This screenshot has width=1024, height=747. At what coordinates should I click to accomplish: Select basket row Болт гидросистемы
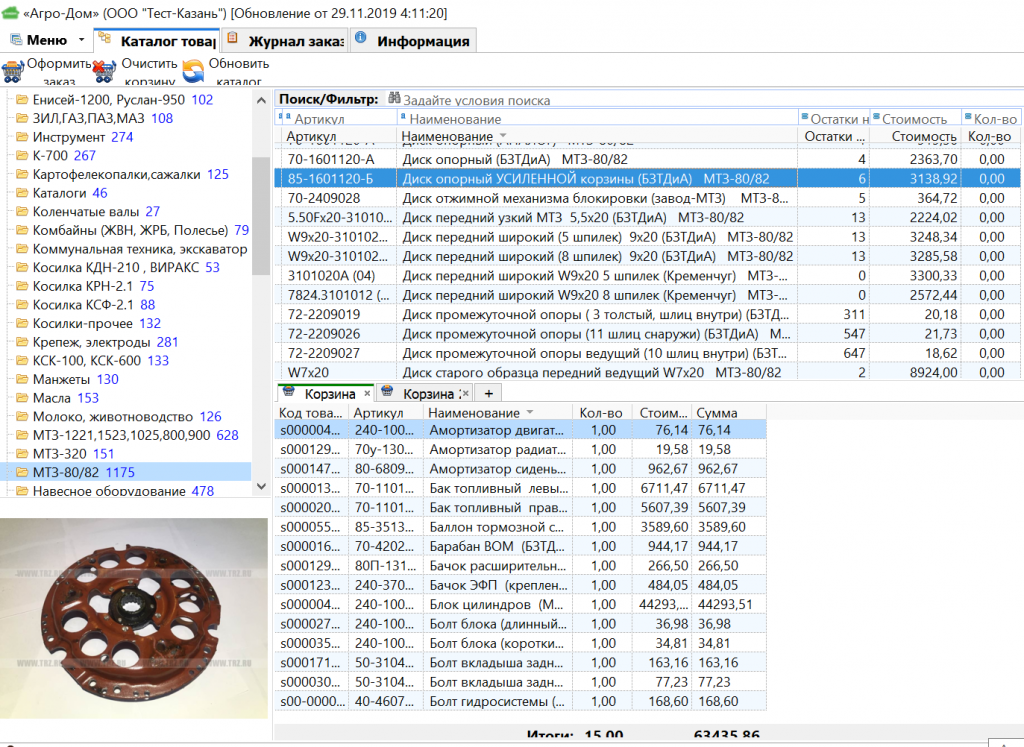pyautogui.click(x=520, y=701)
